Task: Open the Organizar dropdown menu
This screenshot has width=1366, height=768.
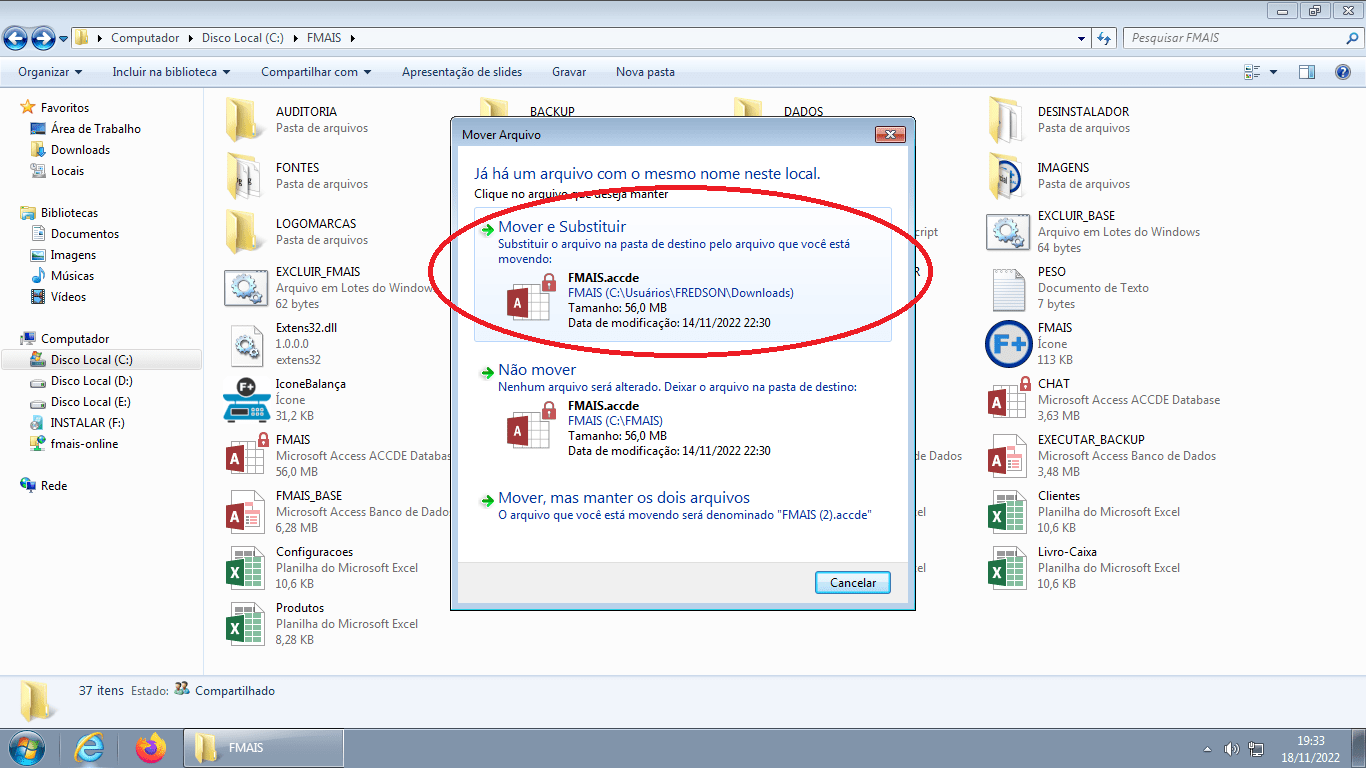Action: tap(50, 72)
